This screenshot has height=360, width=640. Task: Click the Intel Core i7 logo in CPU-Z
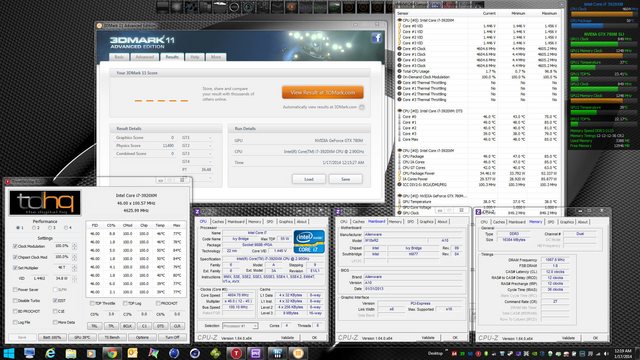point(309,242)
